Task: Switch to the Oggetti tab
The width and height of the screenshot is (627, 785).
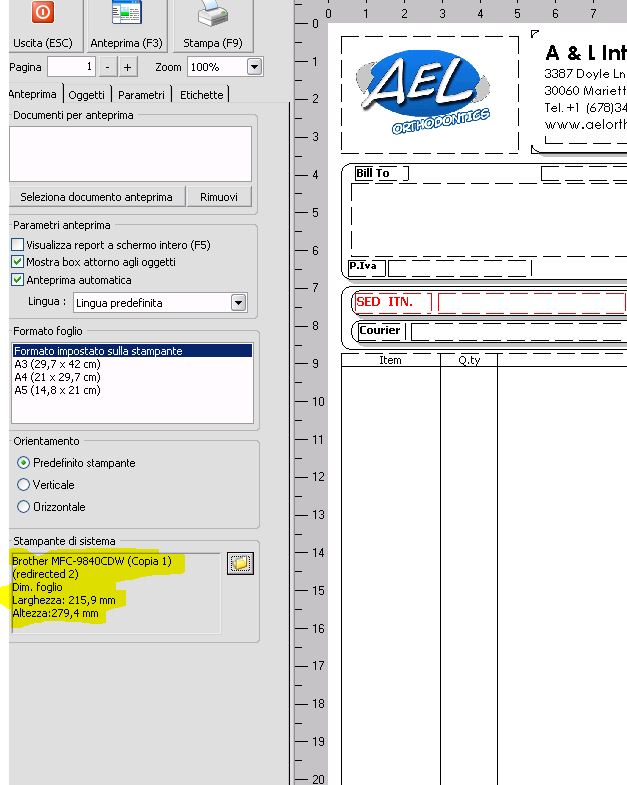Action: (87, 95)
